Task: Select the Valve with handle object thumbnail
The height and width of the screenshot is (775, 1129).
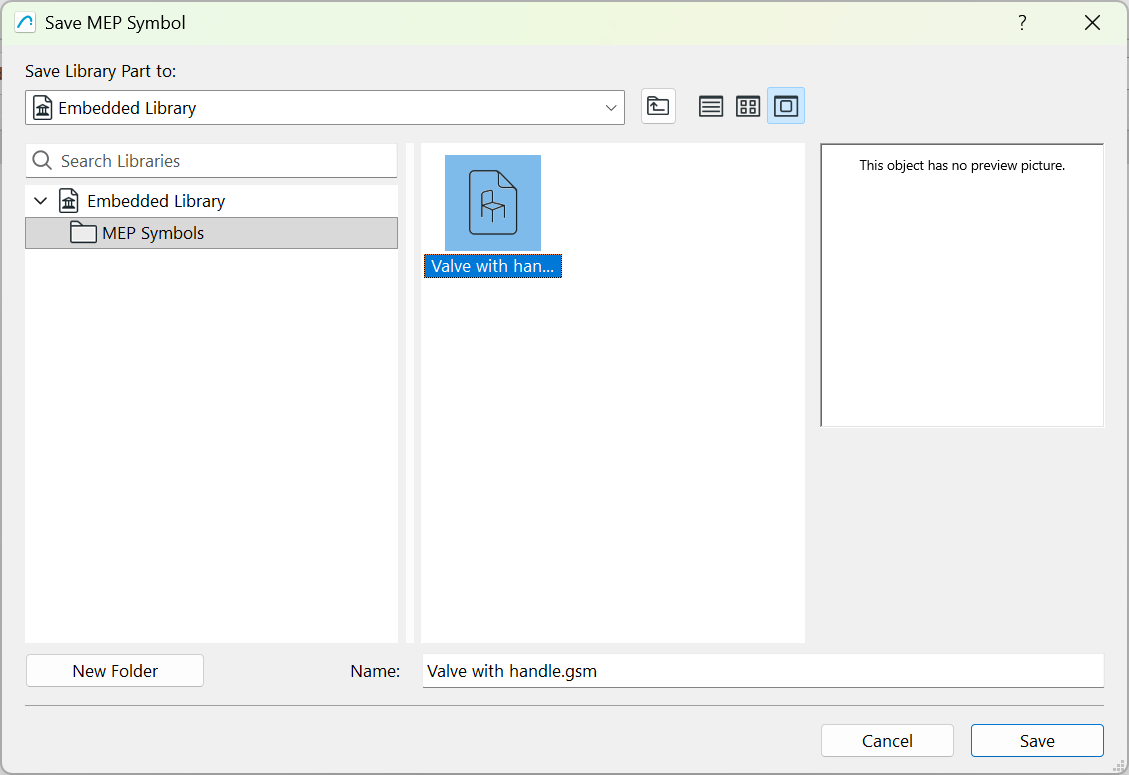Action: [x=492, y=203]
